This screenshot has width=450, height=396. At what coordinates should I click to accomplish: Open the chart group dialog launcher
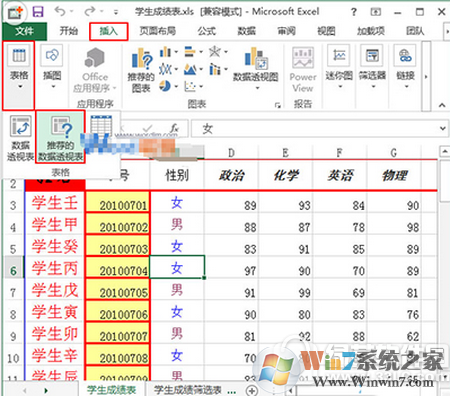coord(278,105)
